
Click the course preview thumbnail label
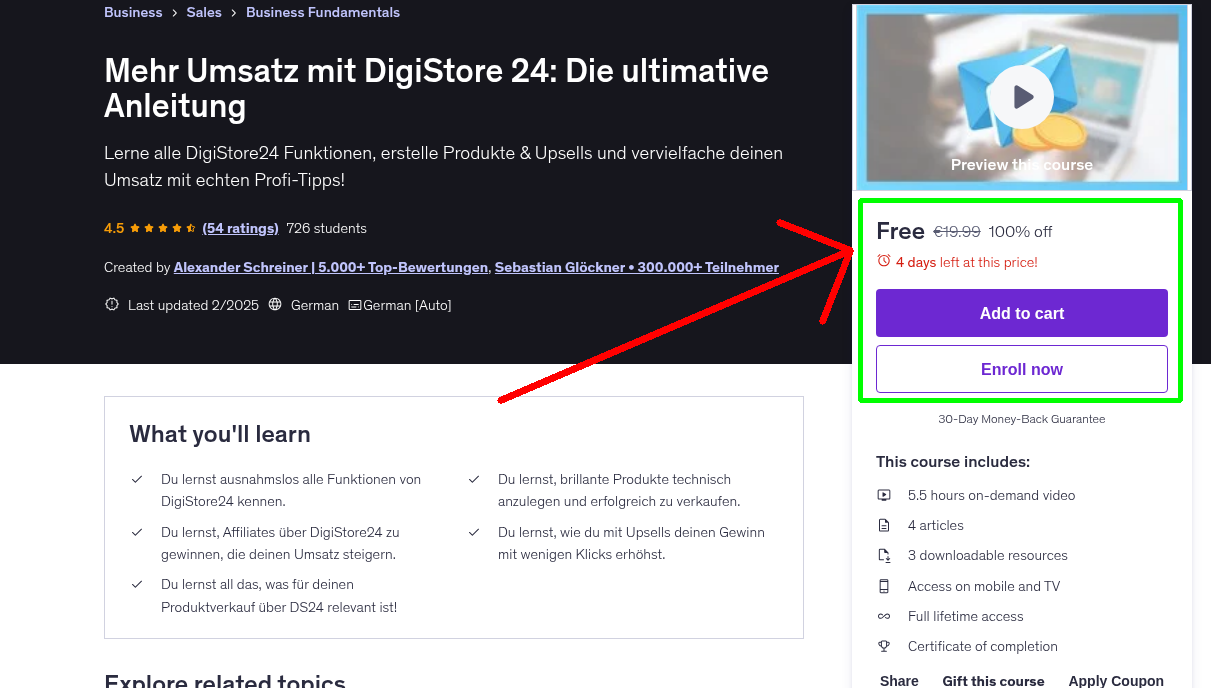(1022, 165)
